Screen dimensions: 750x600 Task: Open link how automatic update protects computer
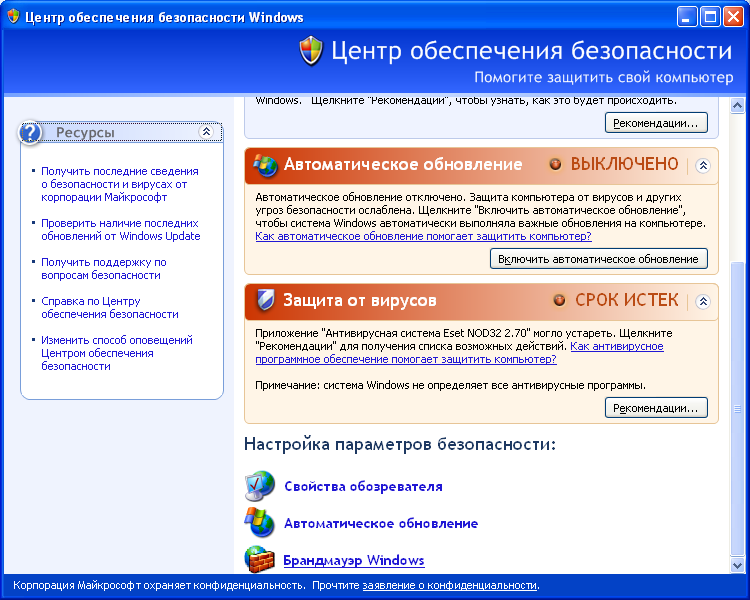pos(423,236)
